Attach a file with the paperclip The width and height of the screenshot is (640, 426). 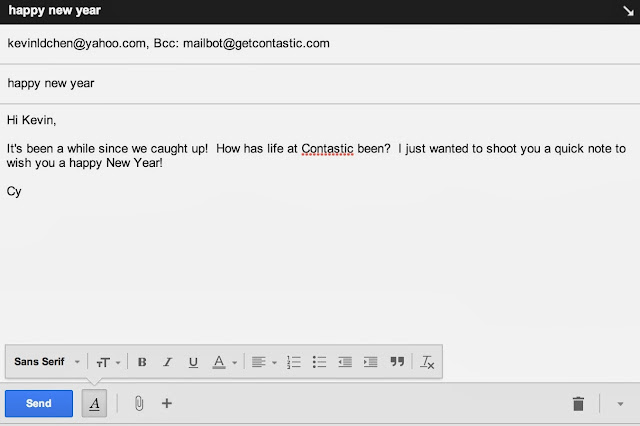[x=139, y=403]
